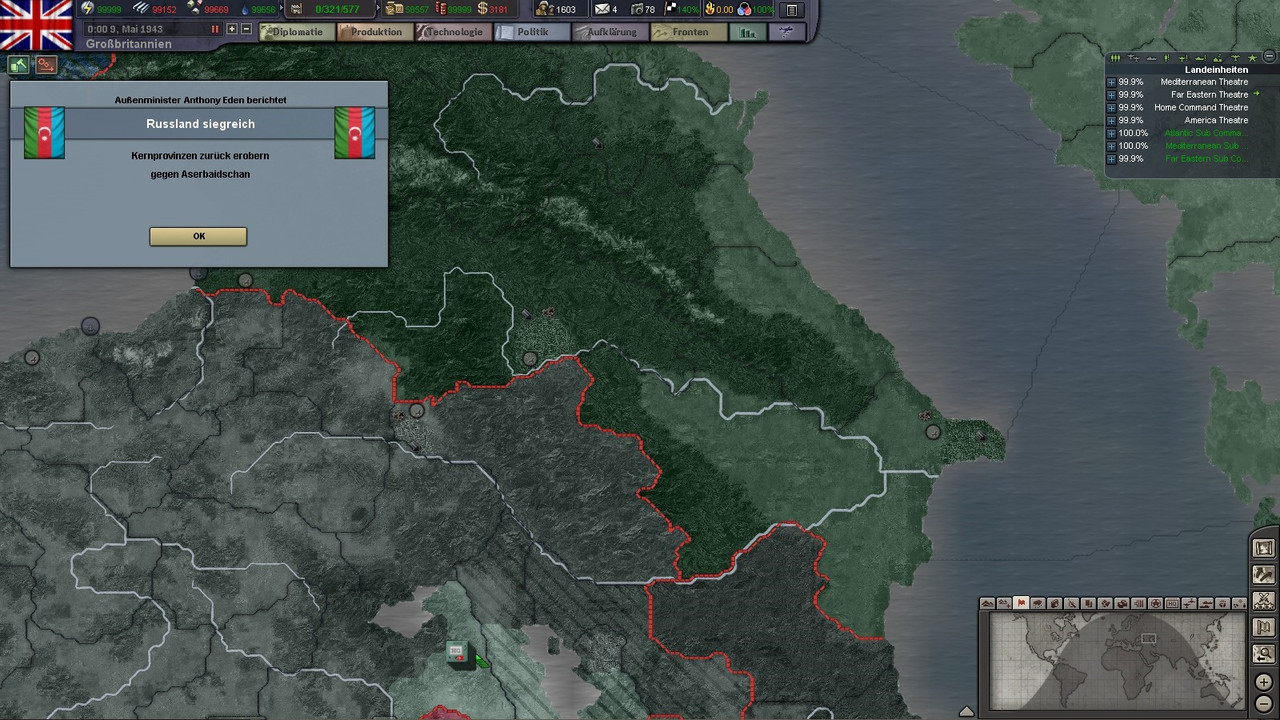Open the Politik screen
Viewport: 1280px width, 720px height.
coord(532,32)
